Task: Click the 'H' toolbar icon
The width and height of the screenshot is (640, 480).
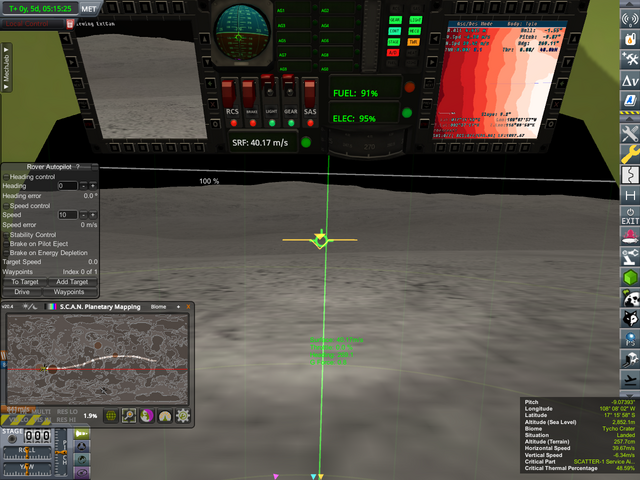Action: tap(630, 195)
